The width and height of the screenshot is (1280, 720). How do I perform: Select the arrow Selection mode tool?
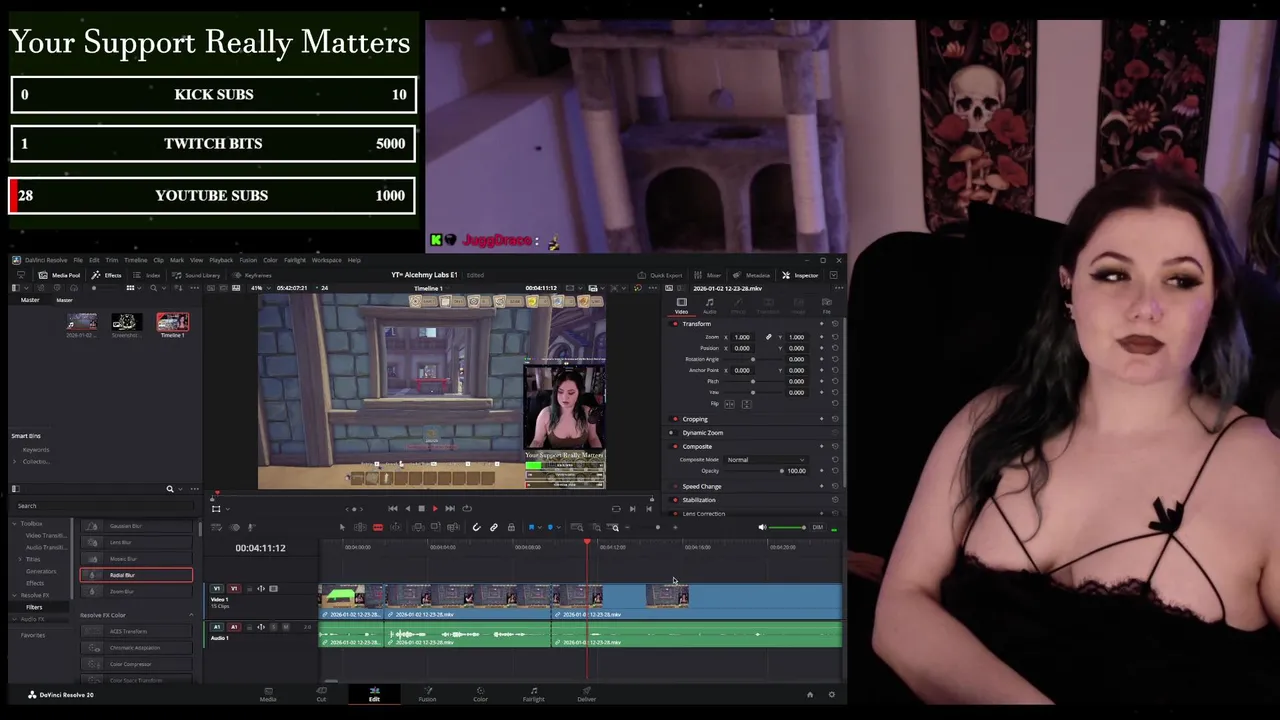click(x=342, y=527)
